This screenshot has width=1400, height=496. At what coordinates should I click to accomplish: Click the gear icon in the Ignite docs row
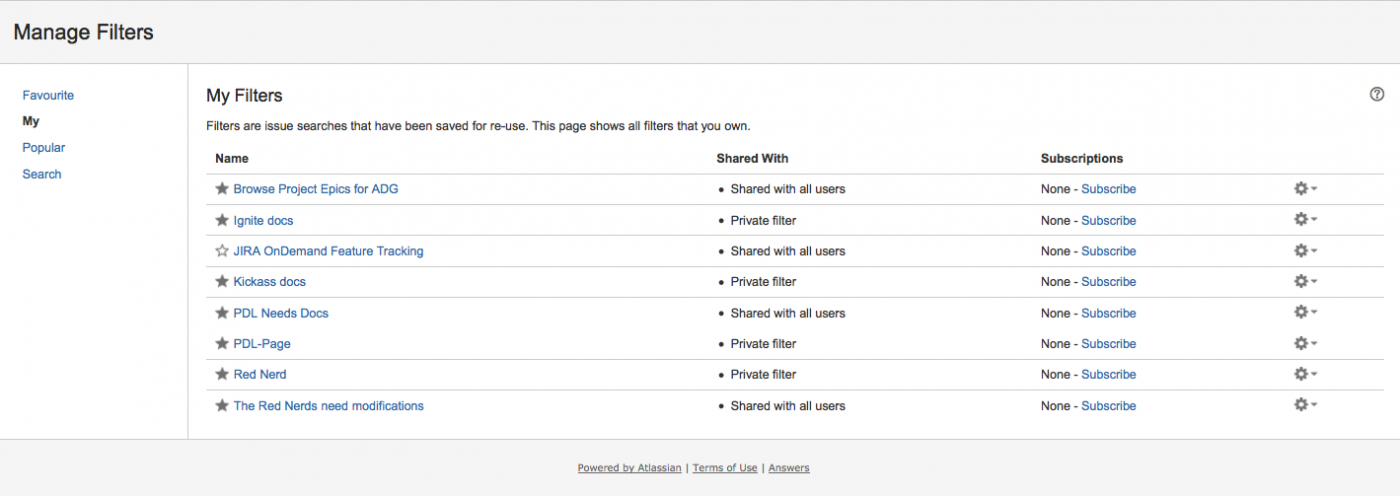tap(1304, 220)
